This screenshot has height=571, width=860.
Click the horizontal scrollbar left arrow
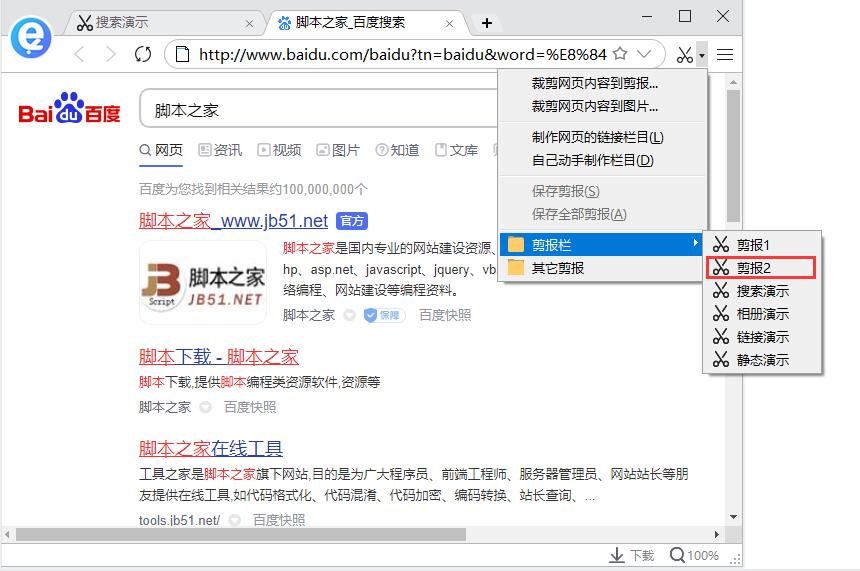click(7, 534)
